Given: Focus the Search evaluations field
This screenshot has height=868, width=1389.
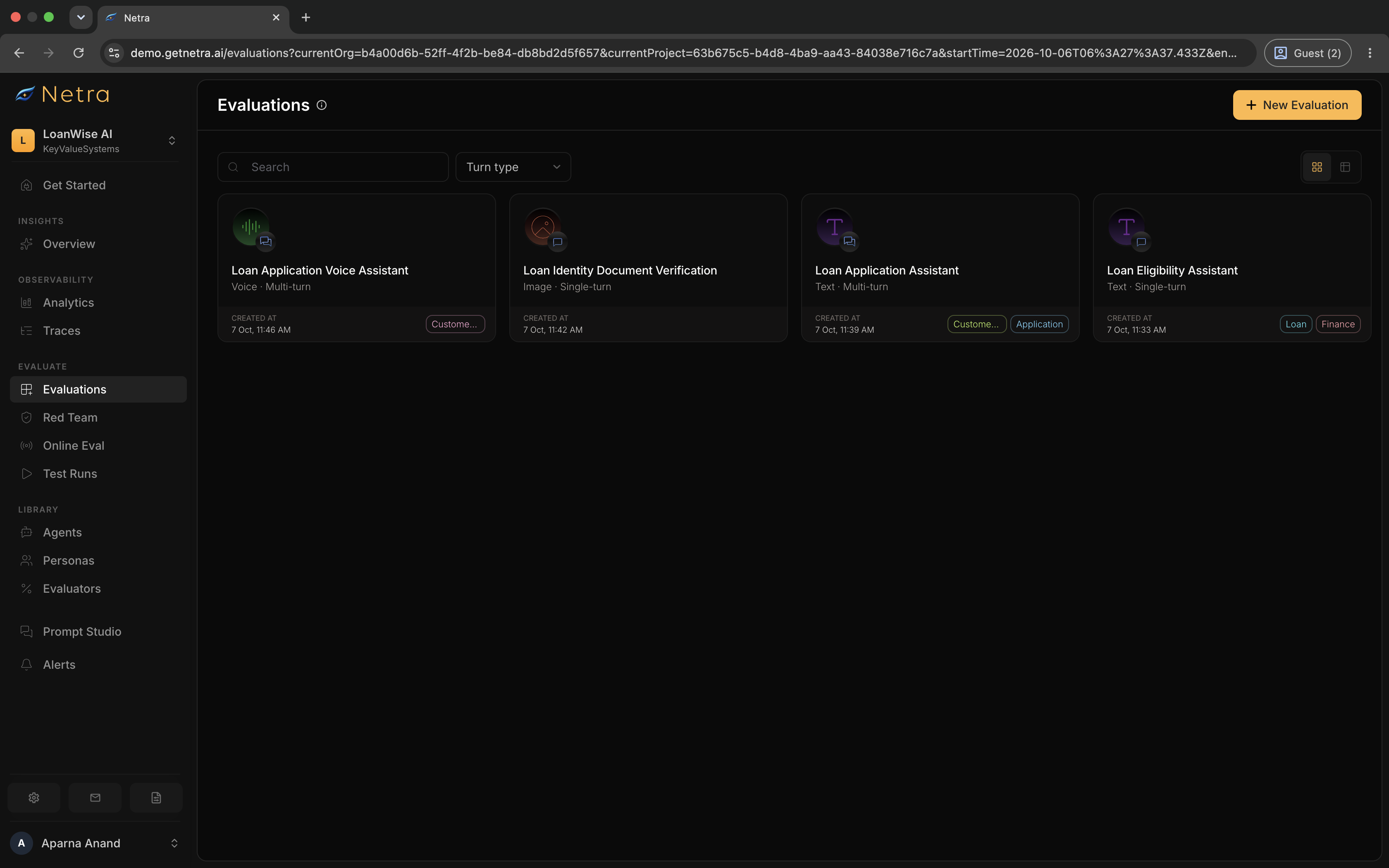Looking at the screenshot, I should point(333,167).
